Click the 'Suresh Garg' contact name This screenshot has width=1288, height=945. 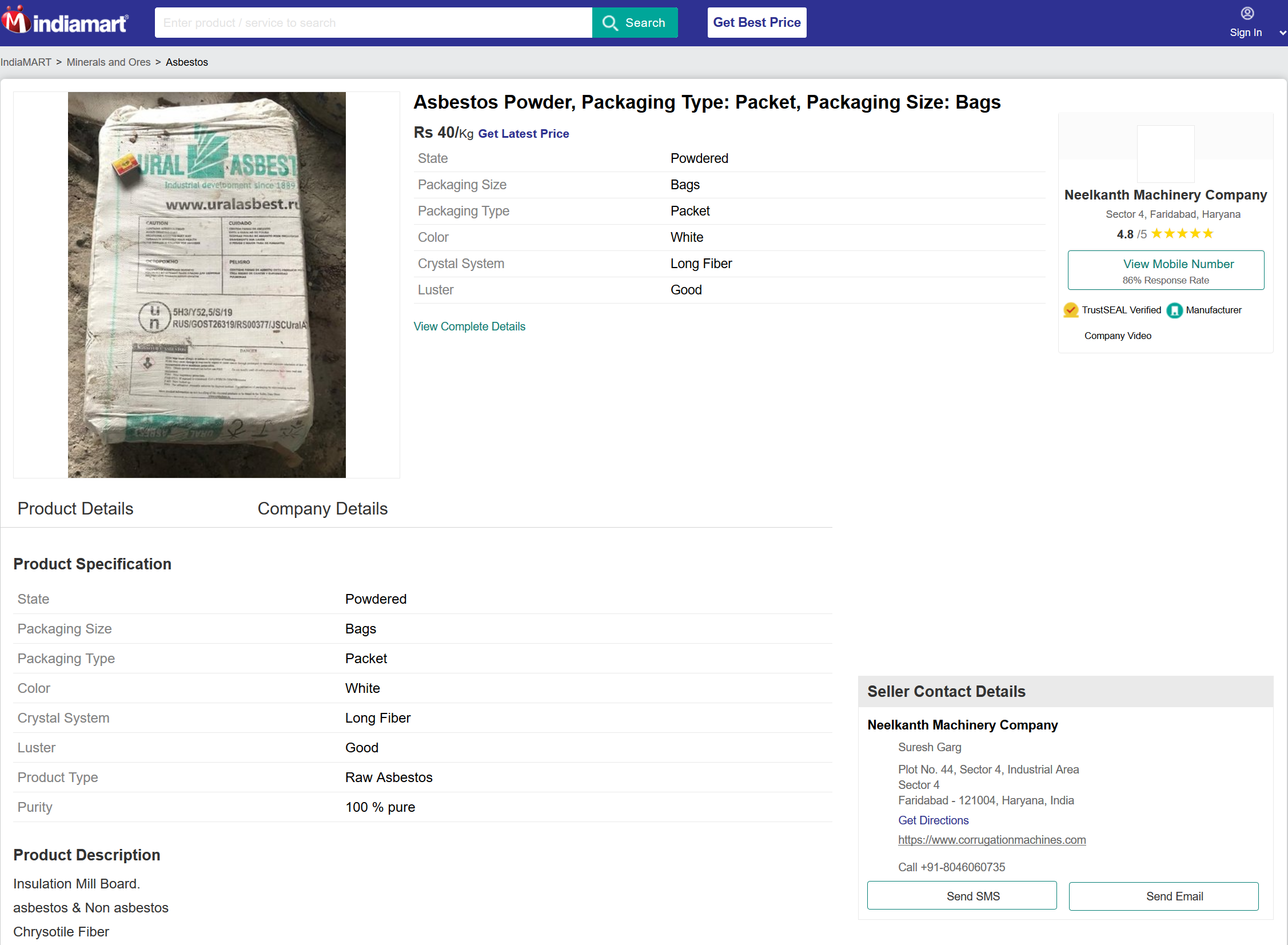point(930,747)
